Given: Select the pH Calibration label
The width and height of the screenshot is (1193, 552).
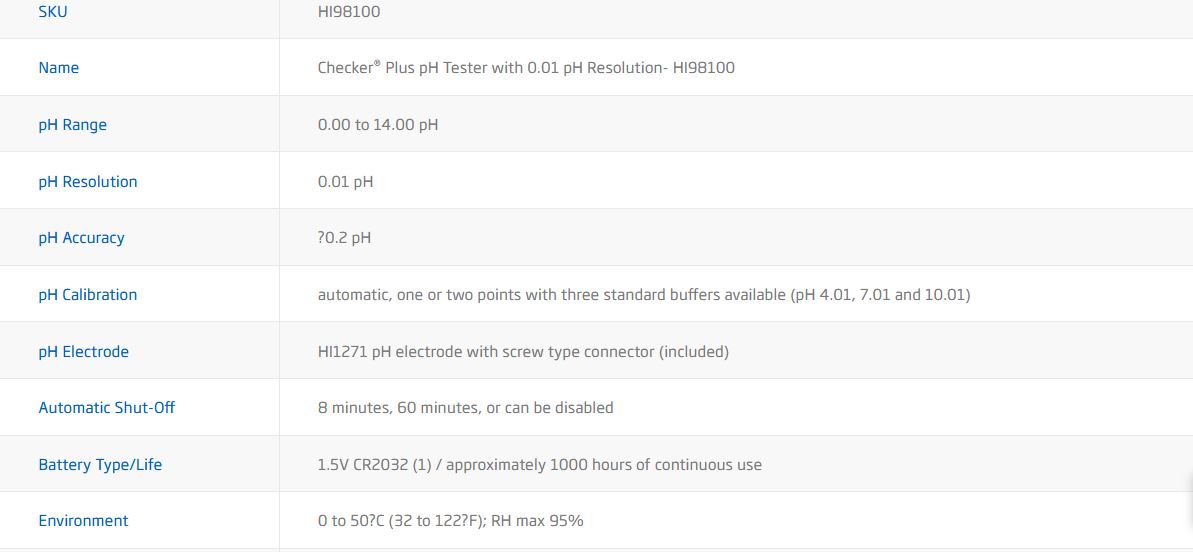Looking at the screenshot, I should (x=87, y=295).
